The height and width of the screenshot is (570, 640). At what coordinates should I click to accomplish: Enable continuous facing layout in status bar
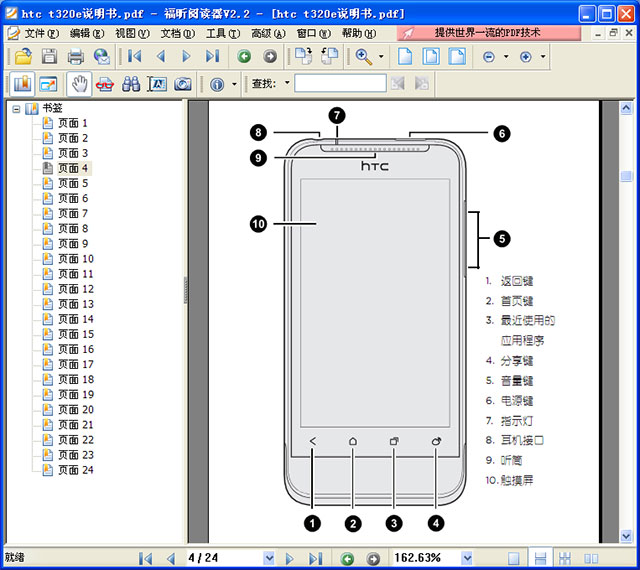[x=565, y=558]
